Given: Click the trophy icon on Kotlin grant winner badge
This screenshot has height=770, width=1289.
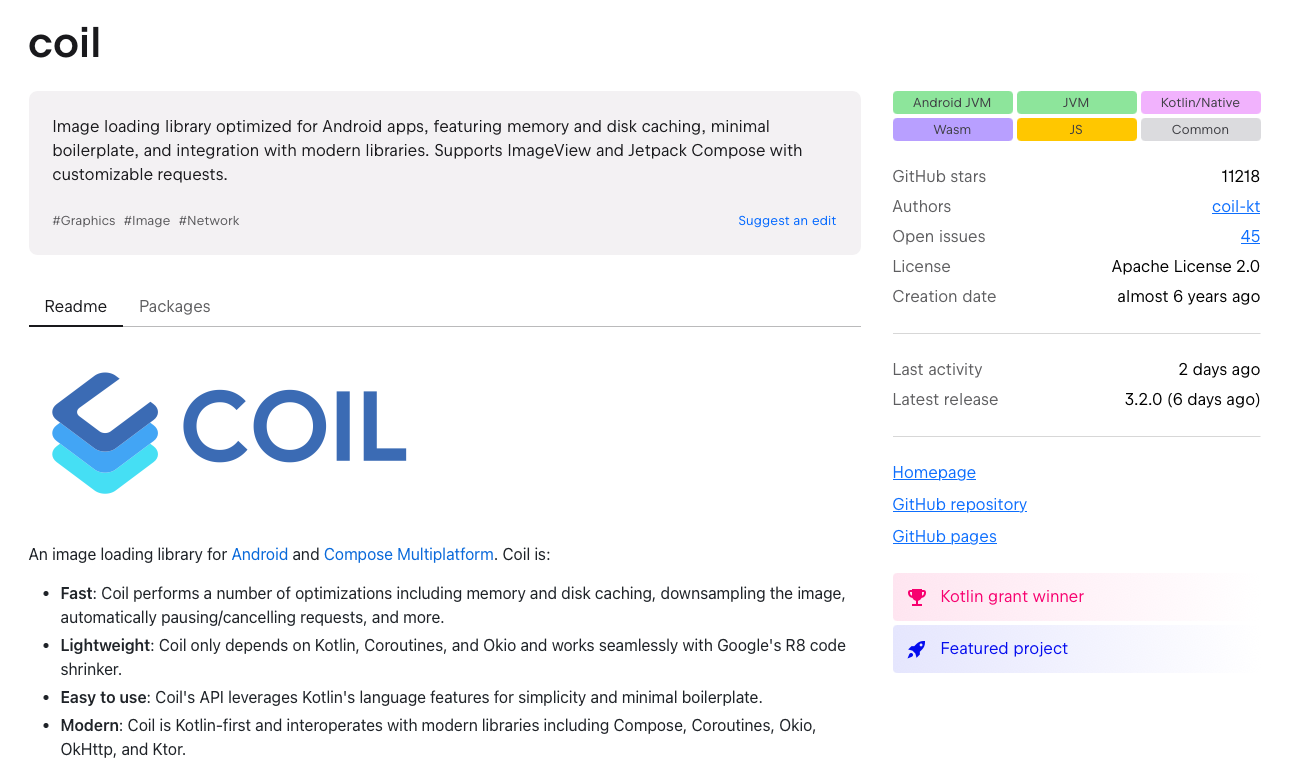Looking at the screenshot, I should [916, 596].
